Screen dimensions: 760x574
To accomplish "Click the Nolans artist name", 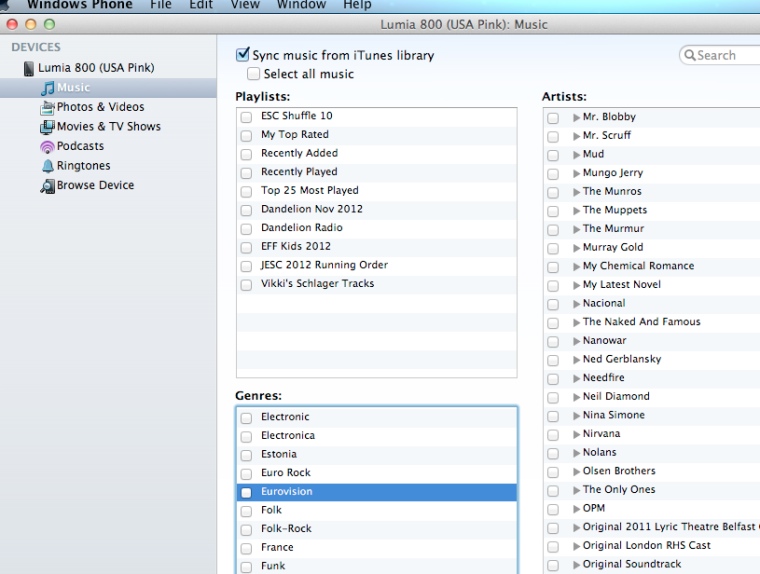I will click(600, 453).
